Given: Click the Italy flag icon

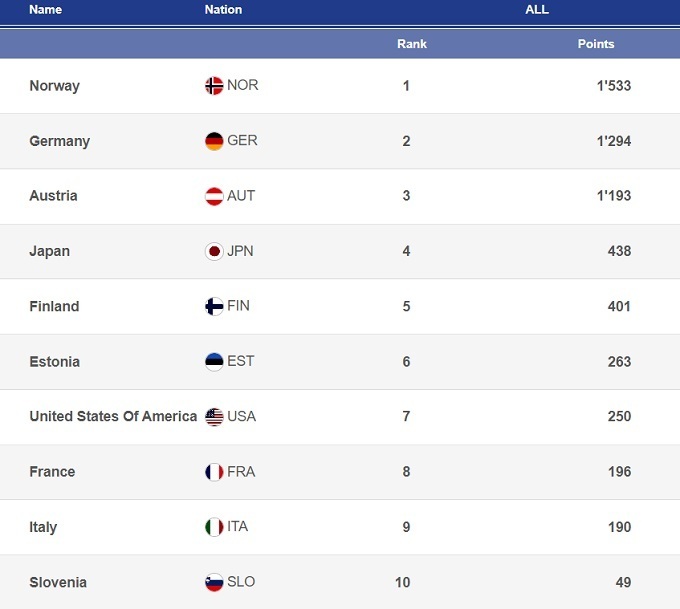Looking at the screenshot, I should click(x=214, y=527).
